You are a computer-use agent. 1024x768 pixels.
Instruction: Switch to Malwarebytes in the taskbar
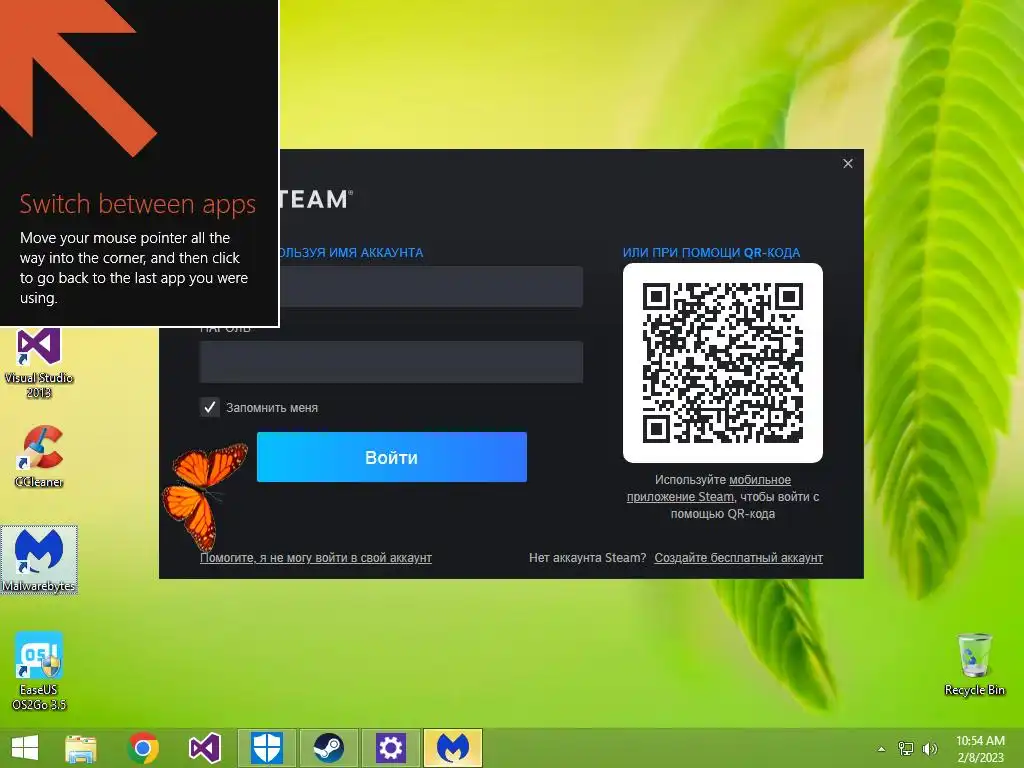tap(453, 748)
